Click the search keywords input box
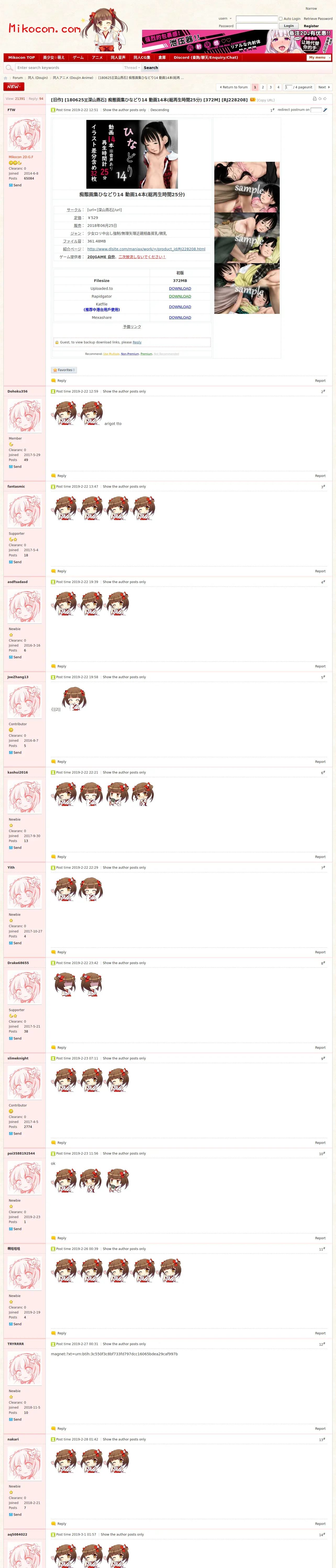Viewport: 336px width, 1568px height. [x=68, y=68]
